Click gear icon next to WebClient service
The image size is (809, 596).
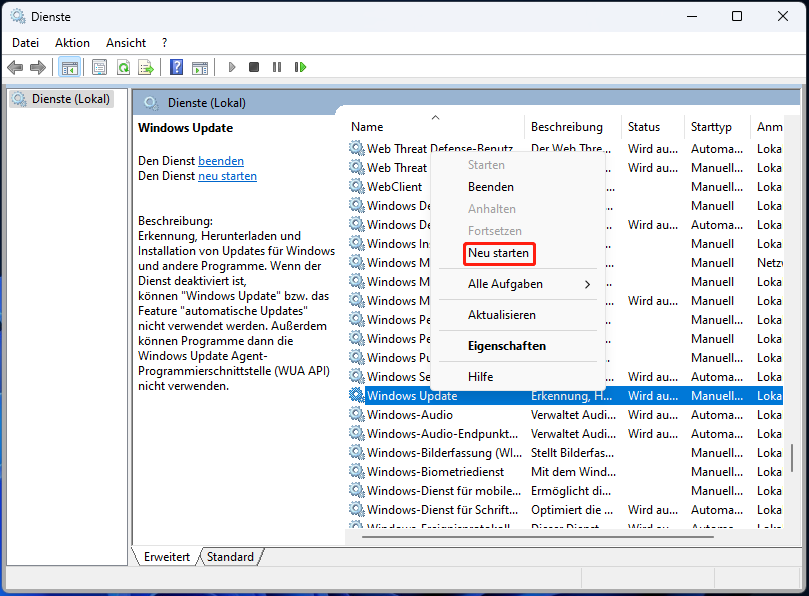[x=357, y=186]
